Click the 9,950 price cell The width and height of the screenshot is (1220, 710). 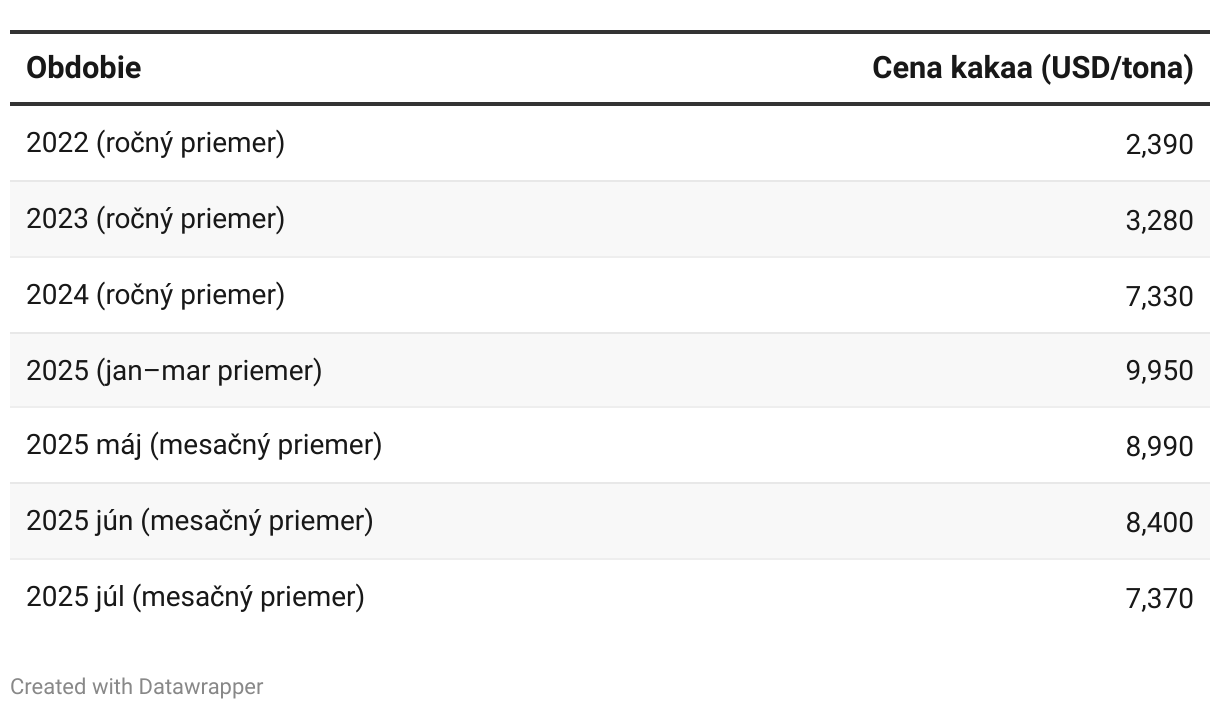[1159, 371]
